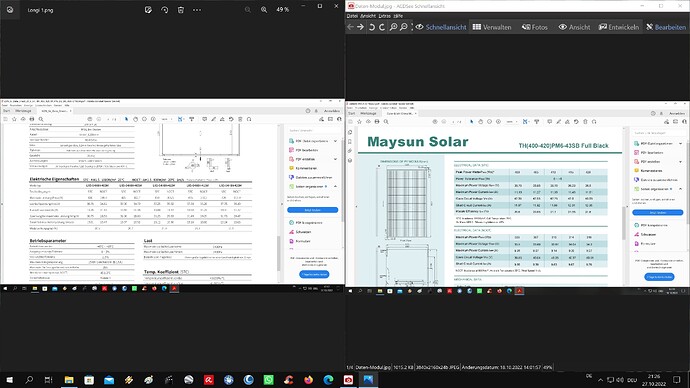690x388 pixels.
Task: Open the Windows Start menu
Action: pos(9,379)
